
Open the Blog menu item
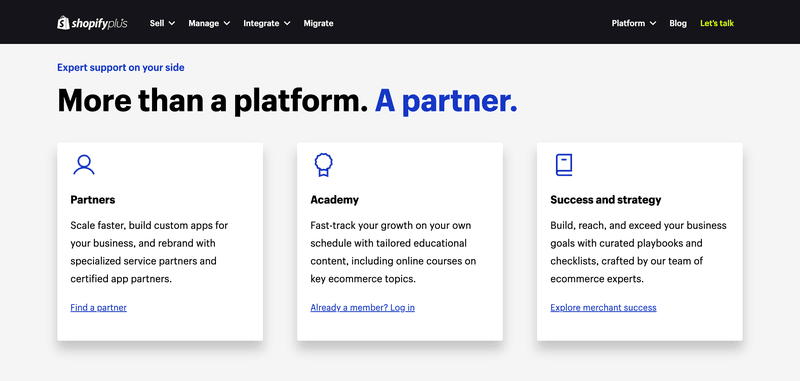point(678,23)
